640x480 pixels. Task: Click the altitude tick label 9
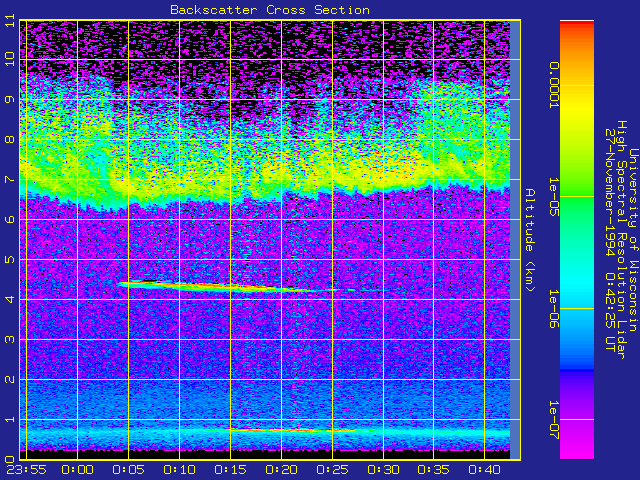click(10, 99)
